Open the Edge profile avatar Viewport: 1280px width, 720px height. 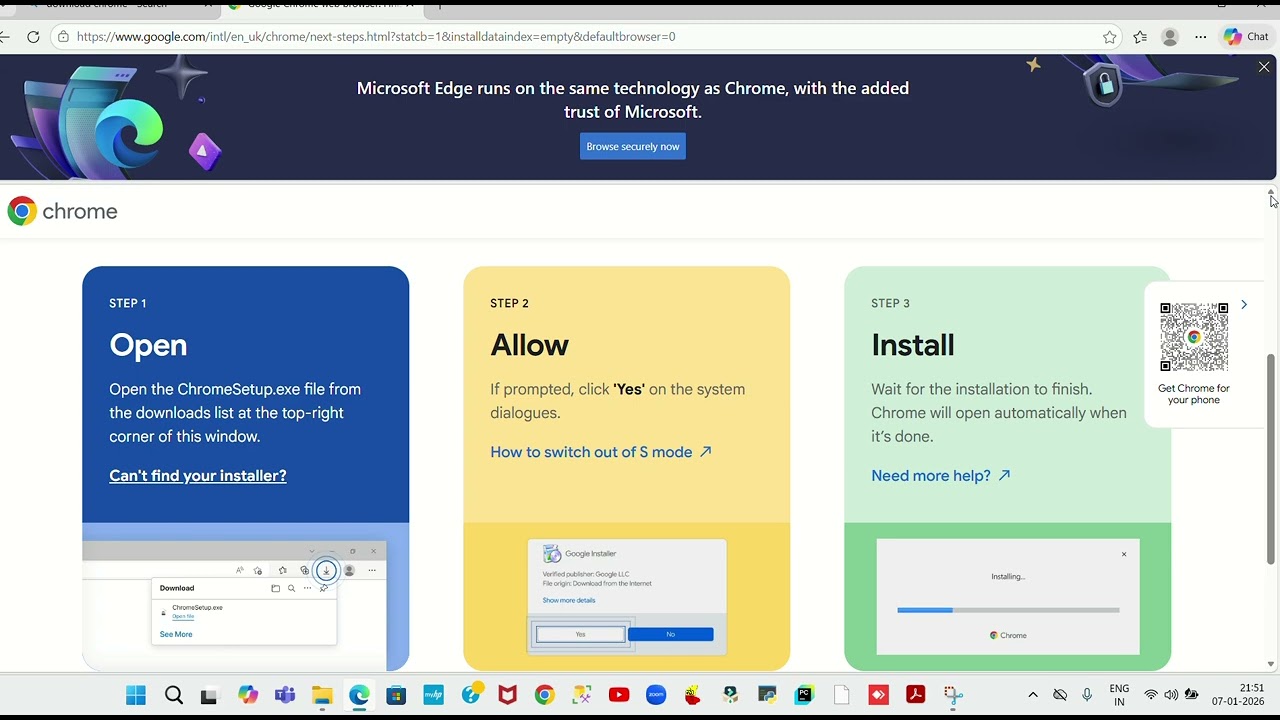tap(1170, 37)
